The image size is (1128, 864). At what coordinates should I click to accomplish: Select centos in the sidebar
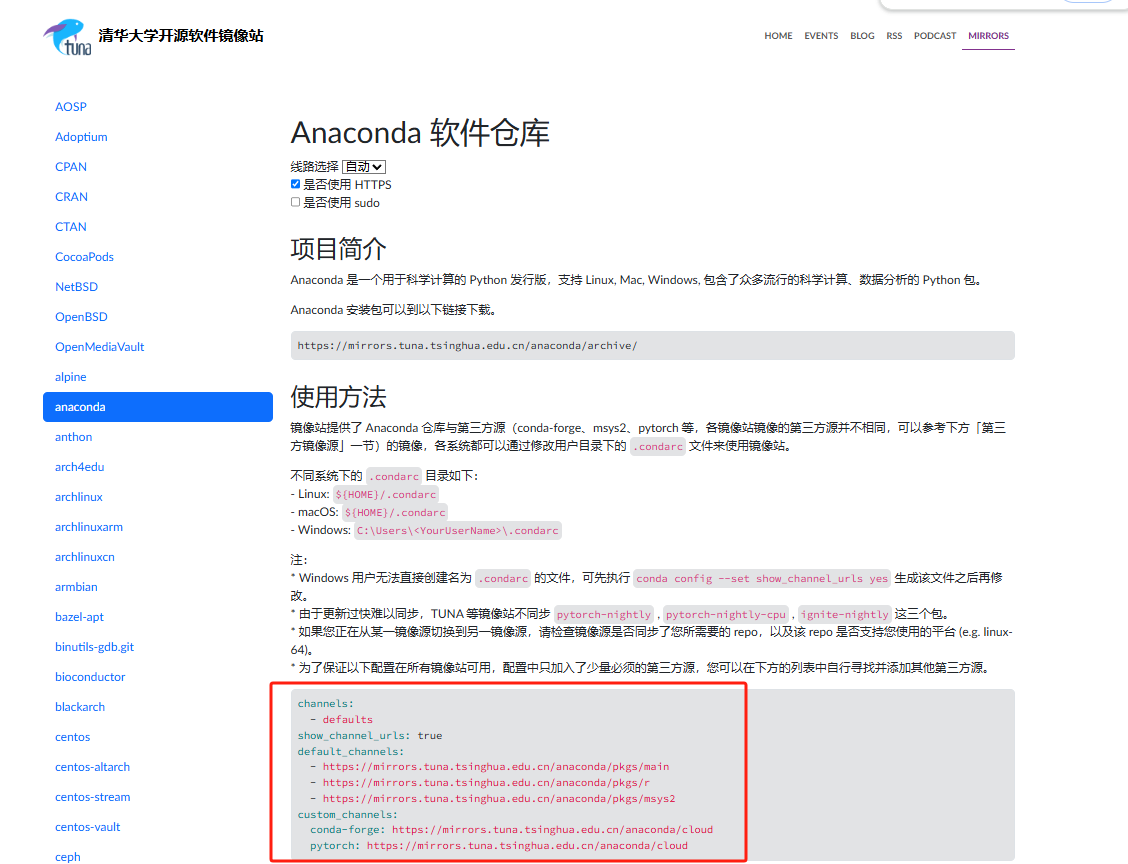(73, 737)
